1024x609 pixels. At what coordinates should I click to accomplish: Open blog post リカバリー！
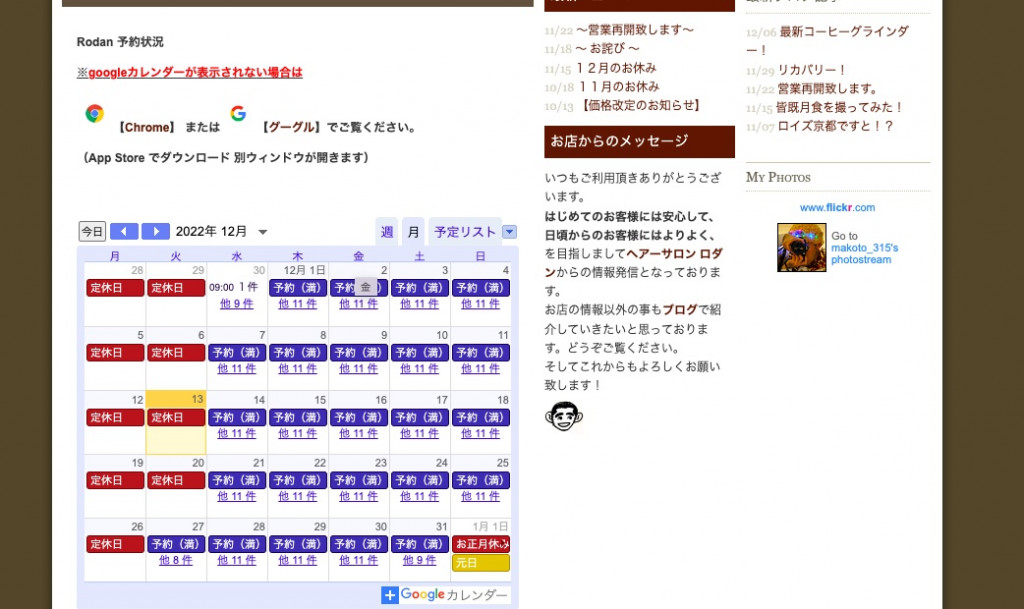click(x=812, y=70)
